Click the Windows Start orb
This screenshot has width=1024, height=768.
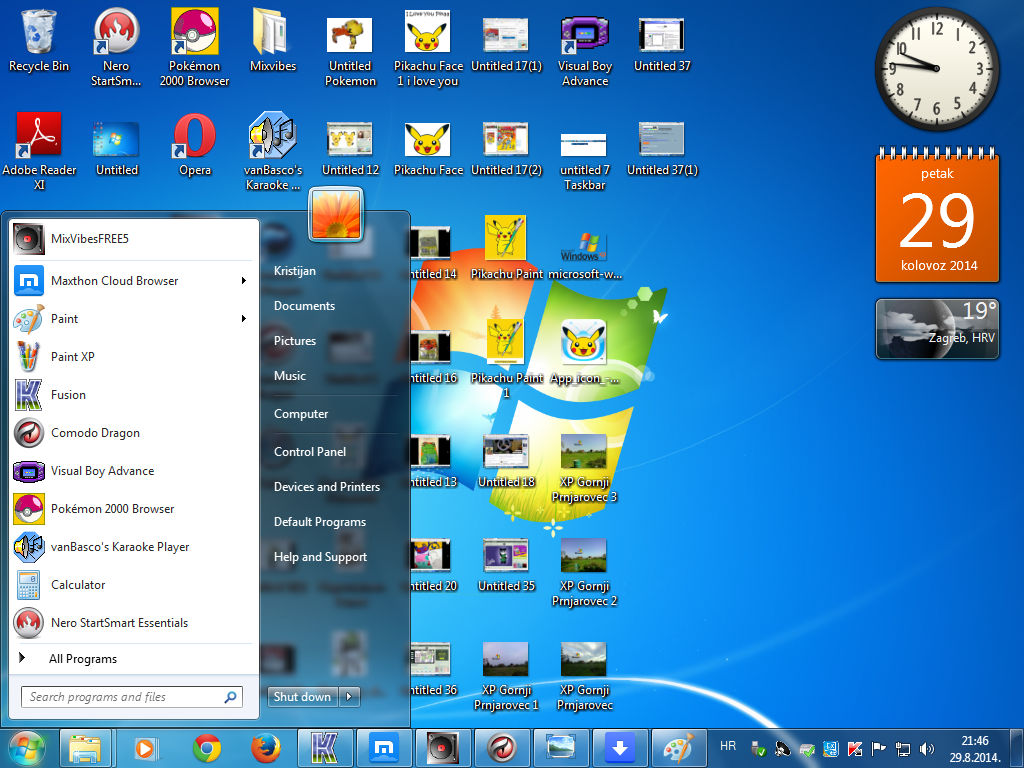coord(26,748)
